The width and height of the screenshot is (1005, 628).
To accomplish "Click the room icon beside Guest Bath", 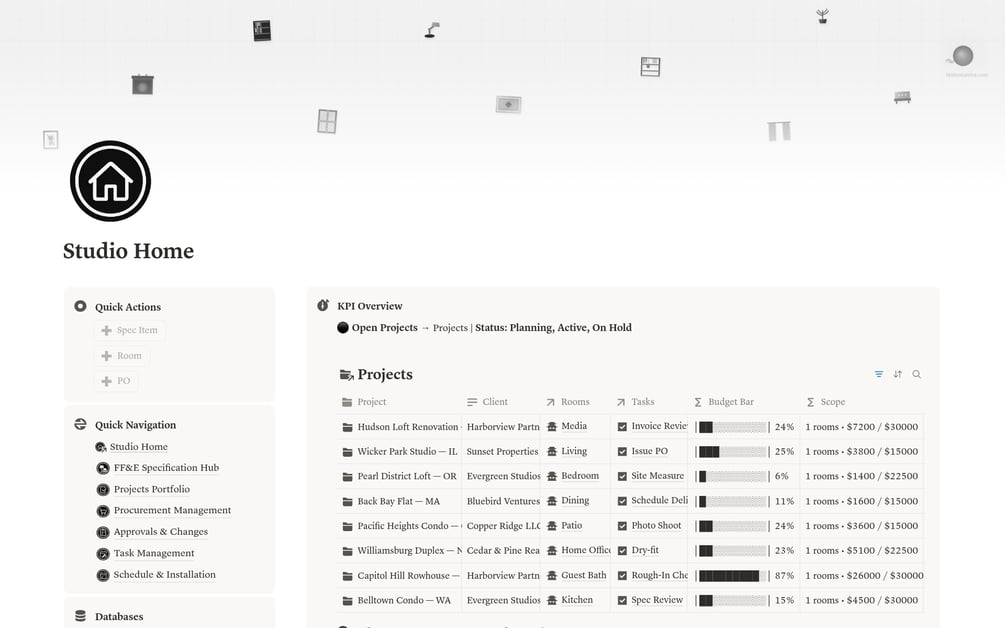I will [x=552, y=575].
